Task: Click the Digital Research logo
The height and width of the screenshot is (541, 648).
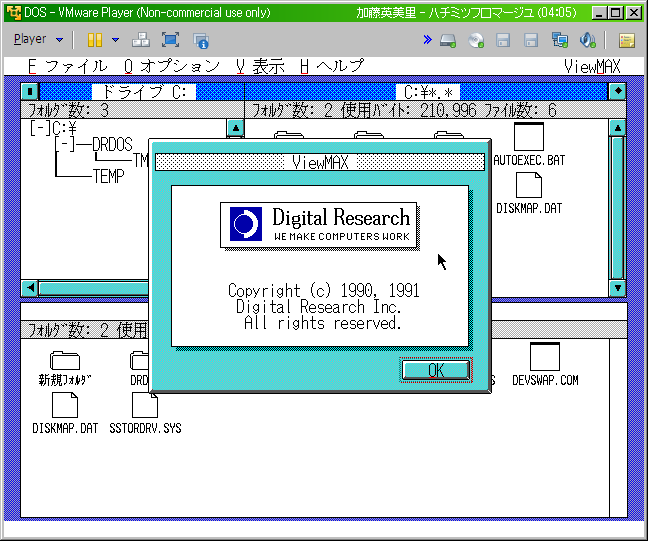Action: (x=319, y=225)
